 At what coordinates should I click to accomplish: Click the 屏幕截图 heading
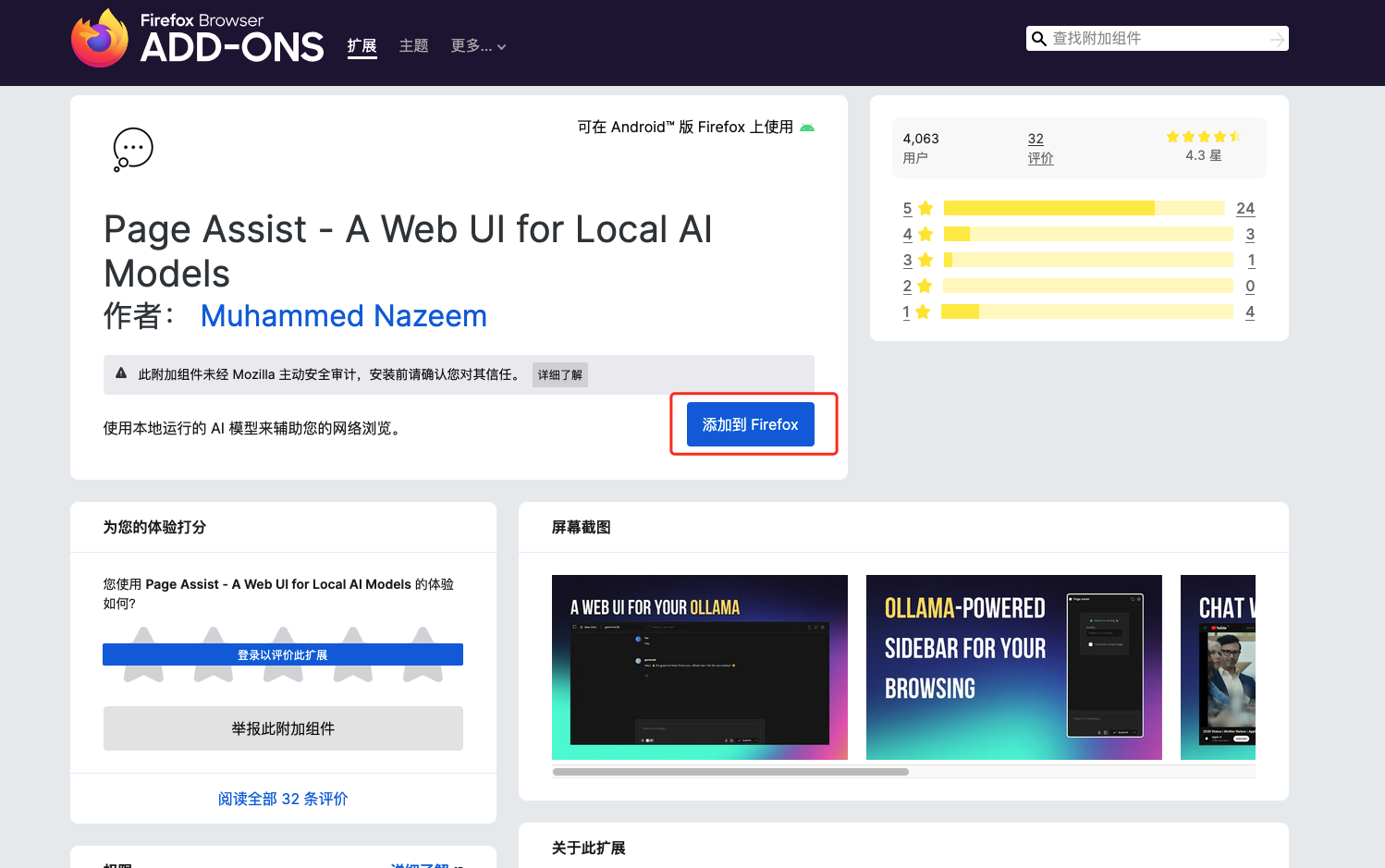pos(582,527)
